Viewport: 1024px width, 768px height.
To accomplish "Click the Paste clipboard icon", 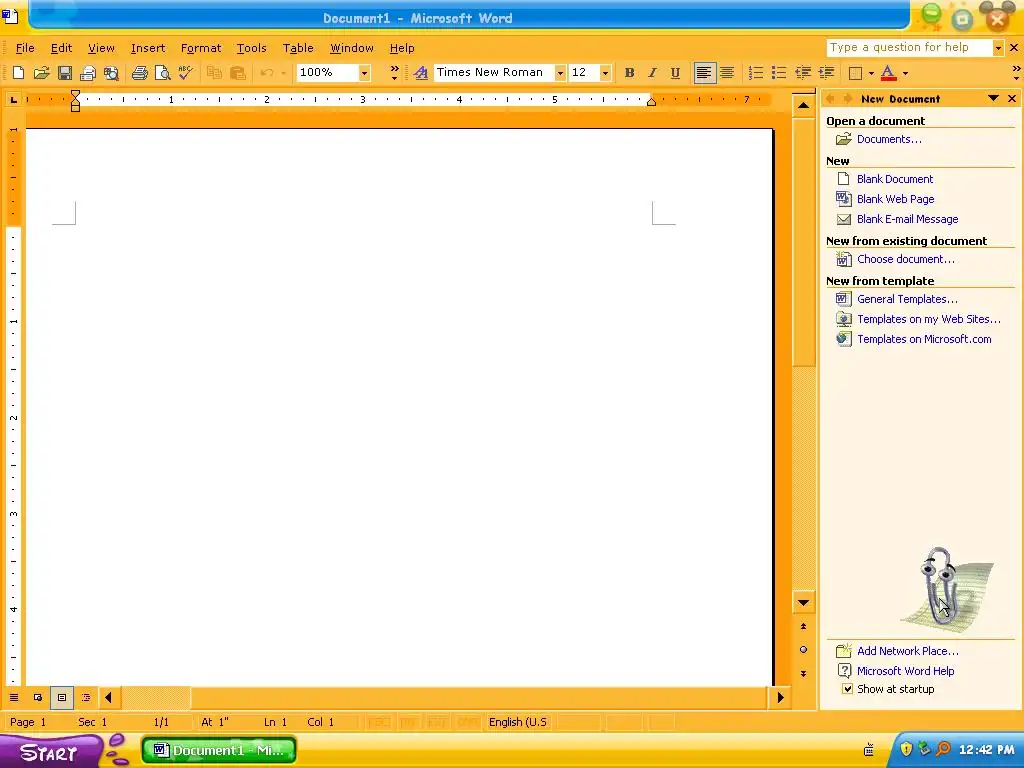I will 238,73.
